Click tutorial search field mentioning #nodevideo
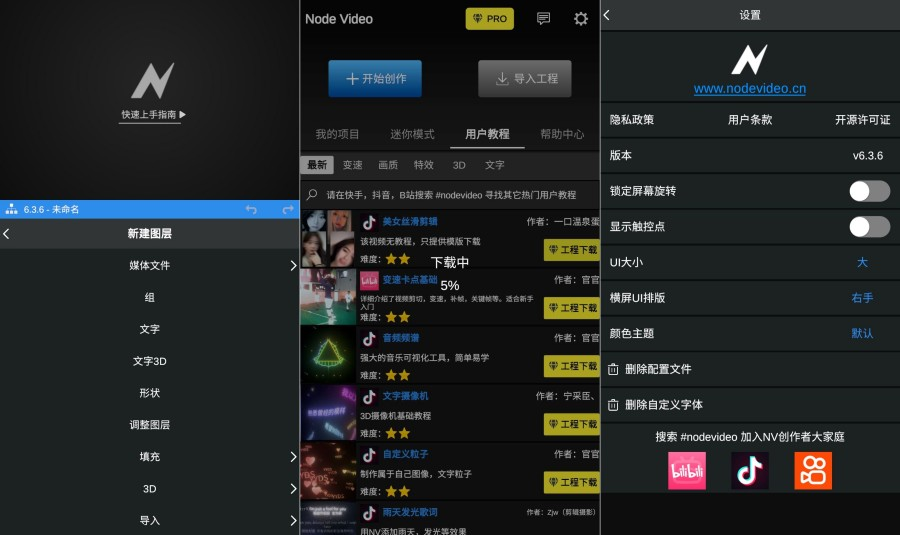The image size is (900, 535). (450, 195)
